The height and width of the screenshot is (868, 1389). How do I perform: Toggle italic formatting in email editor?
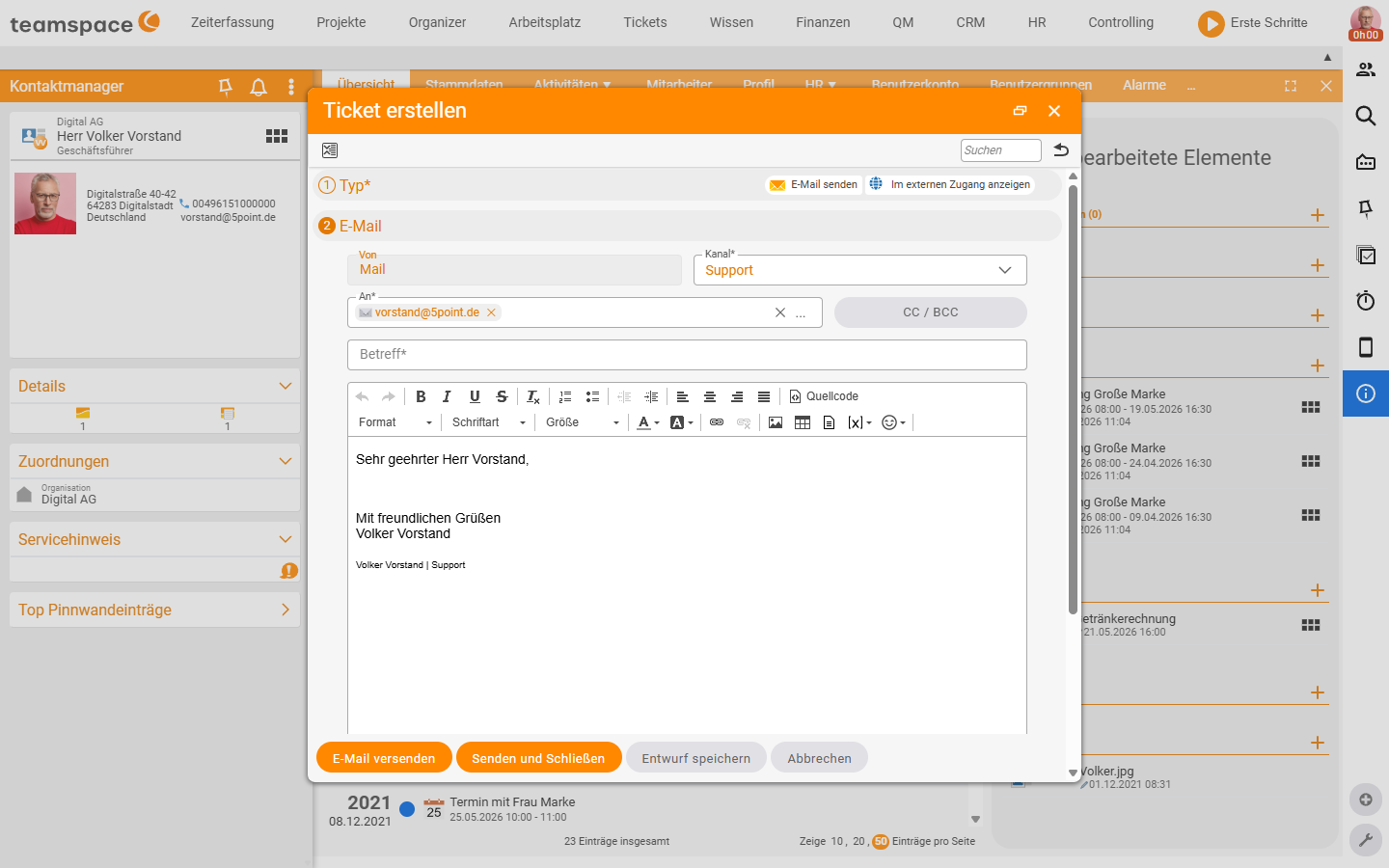(x=447, y=396)
